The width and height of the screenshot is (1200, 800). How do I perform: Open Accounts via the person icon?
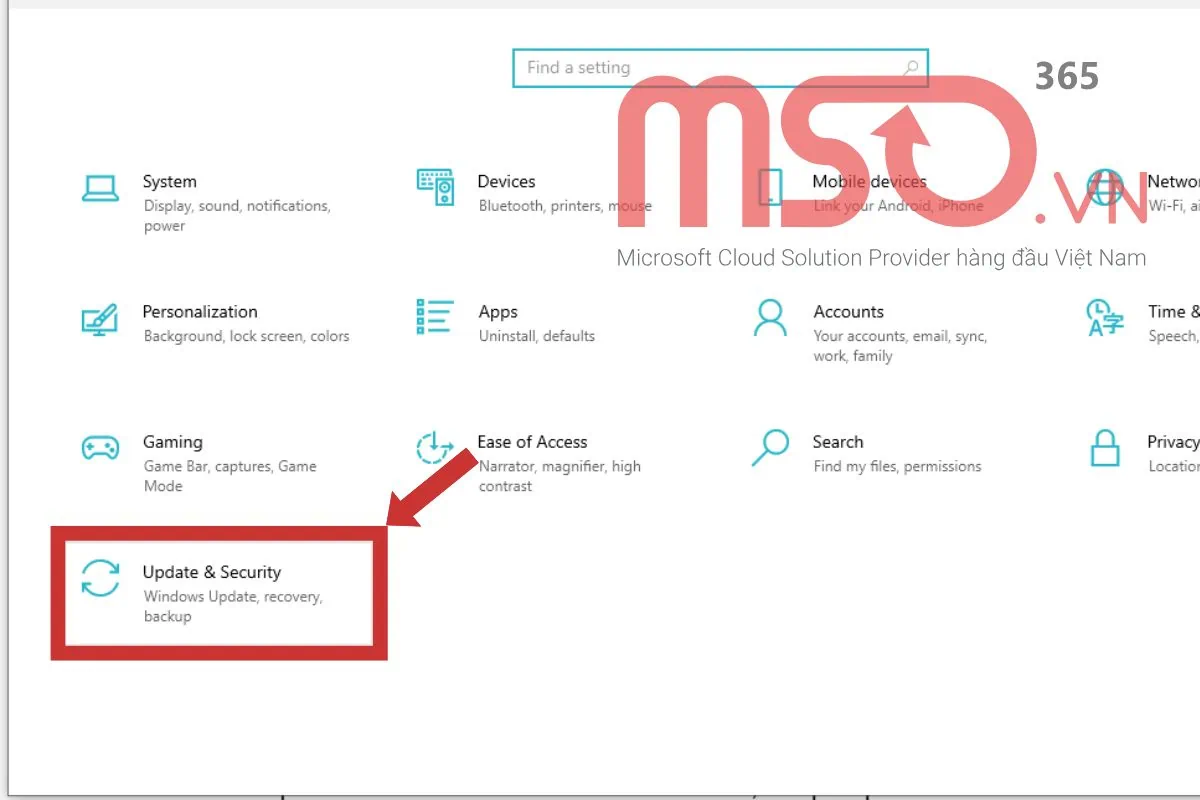770,318
